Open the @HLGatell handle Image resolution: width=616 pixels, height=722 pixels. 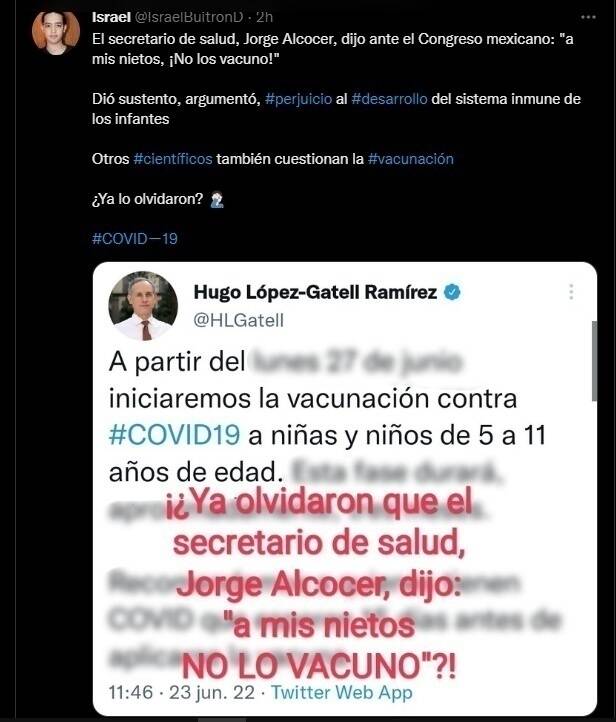point(238,320)
